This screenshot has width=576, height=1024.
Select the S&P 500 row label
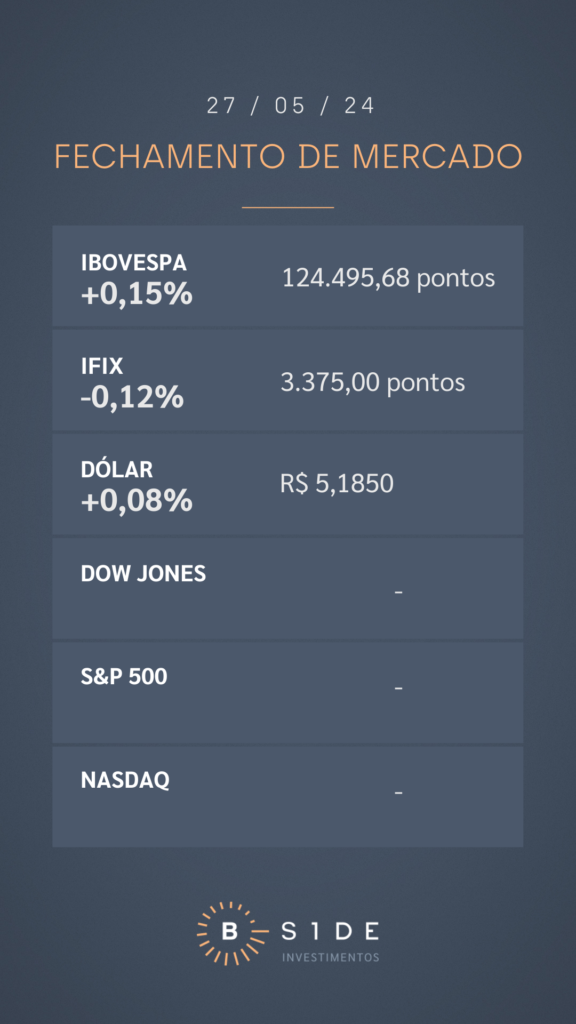[124, 677]
